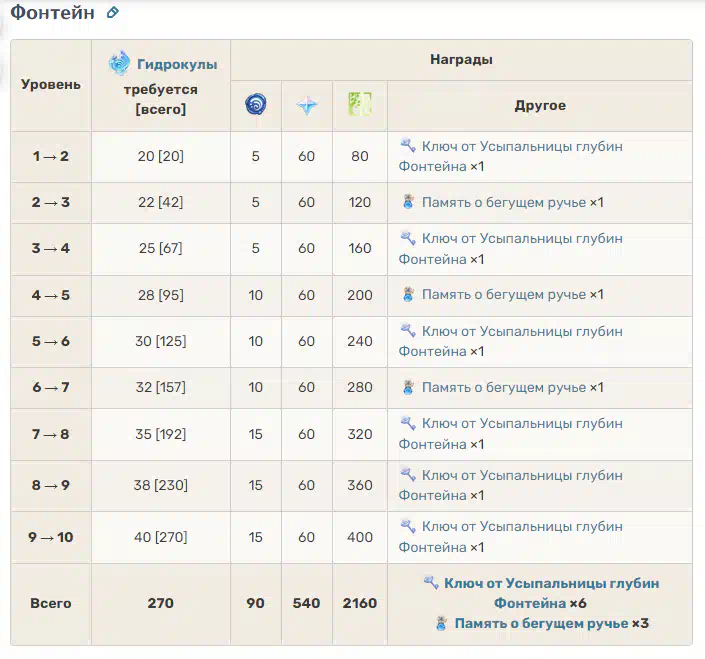The height and width of the screenshot is (659, 705).
Task: Click the total value 2160
Action: 360,603
